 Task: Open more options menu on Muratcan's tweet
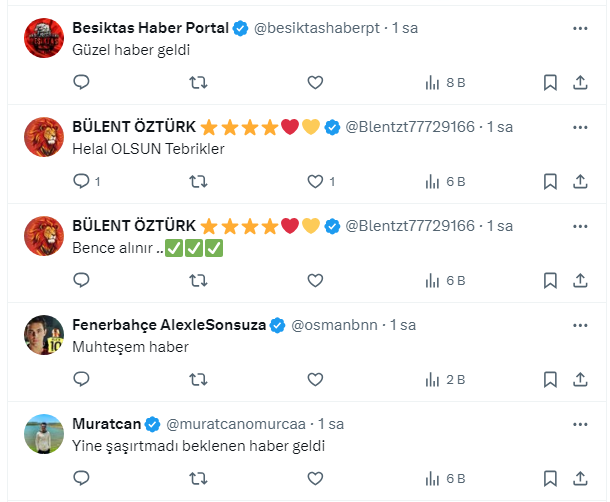pyautogui.click(x=580, y=424)
